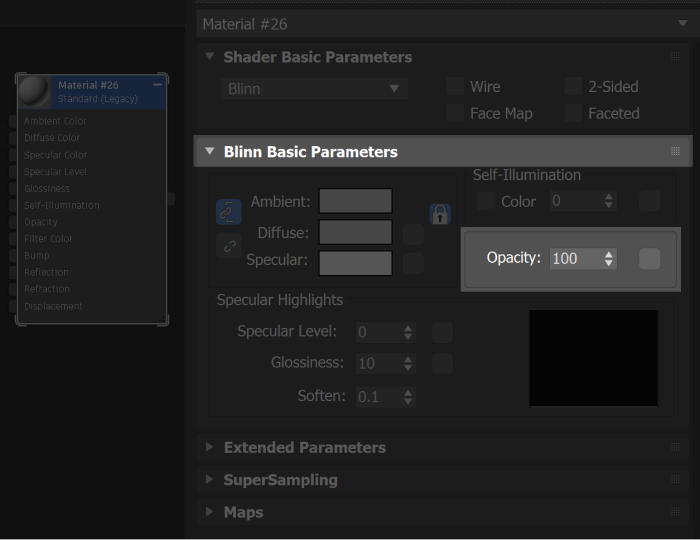Screen dimensions: 700x540
Task: Click the Material #26 node title
Action: 88,86
